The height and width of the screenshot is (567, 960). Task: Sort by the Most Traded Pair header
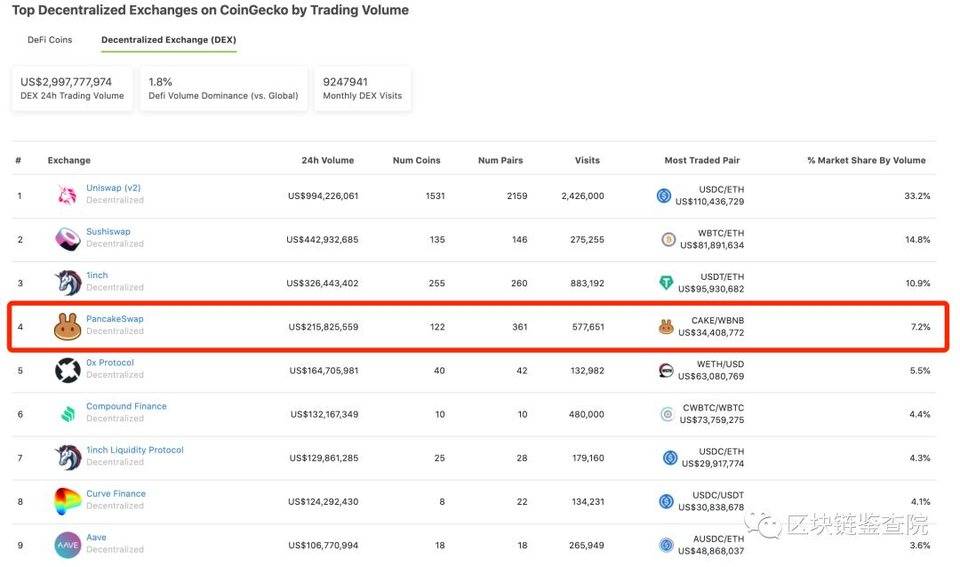(702, 160)
